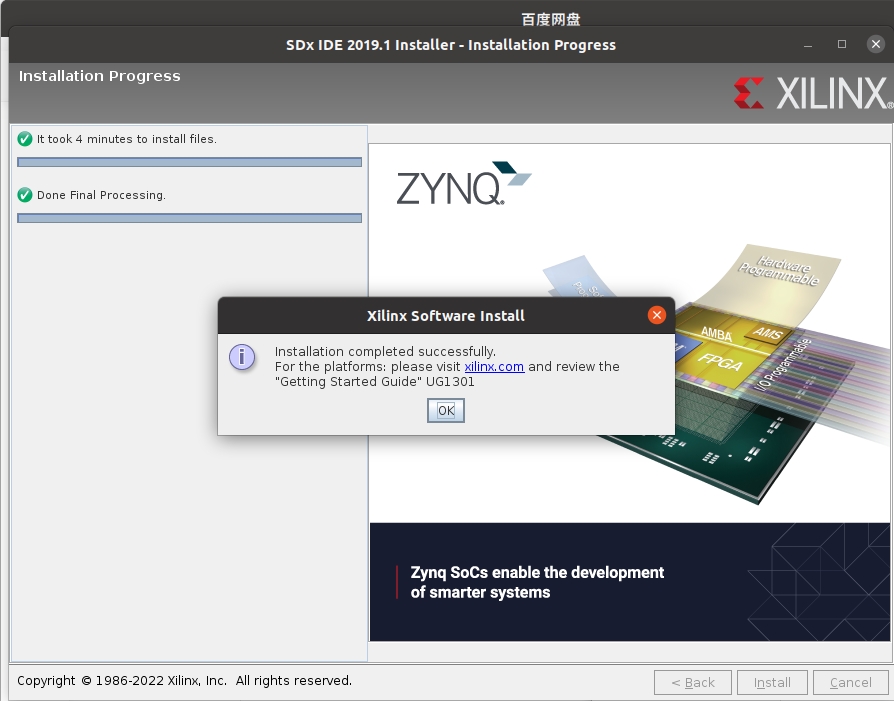Screen dimensions: 894x701
Task: Open the xilinx.com hyperlink
Action: click(x=494, y=366)
